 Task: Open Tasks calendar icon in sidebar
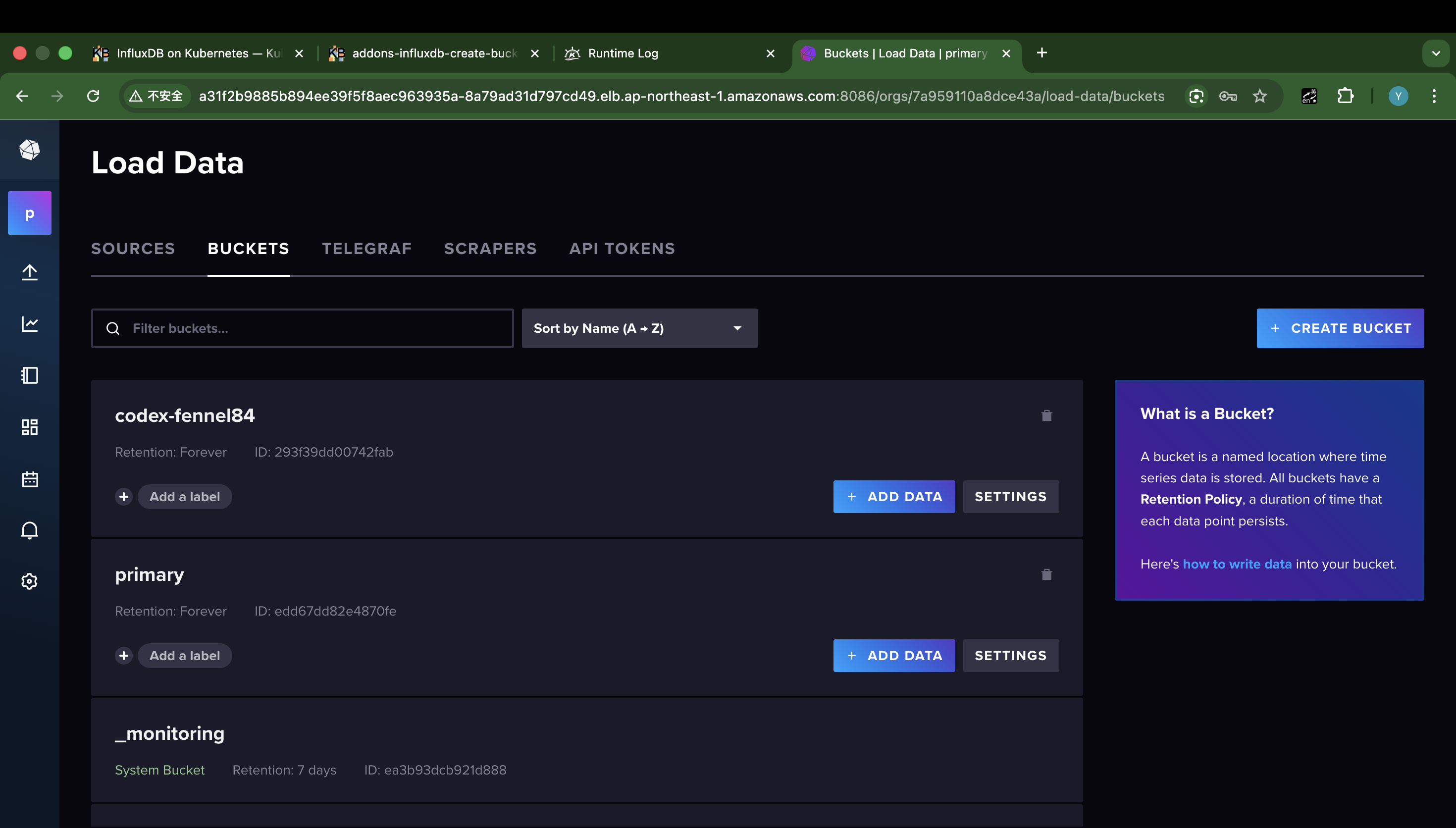pos(30,479)
